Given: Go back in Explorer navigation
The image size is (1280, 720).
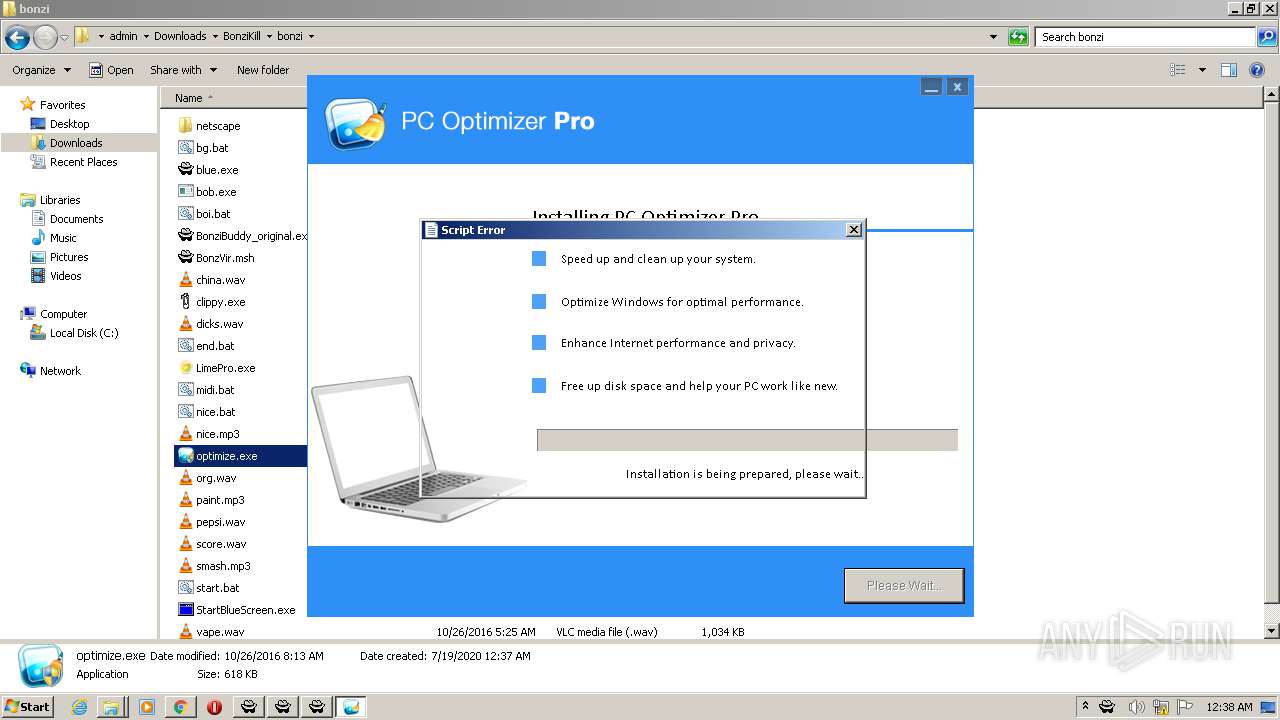Looking at the screenshot, I should 17,38.
